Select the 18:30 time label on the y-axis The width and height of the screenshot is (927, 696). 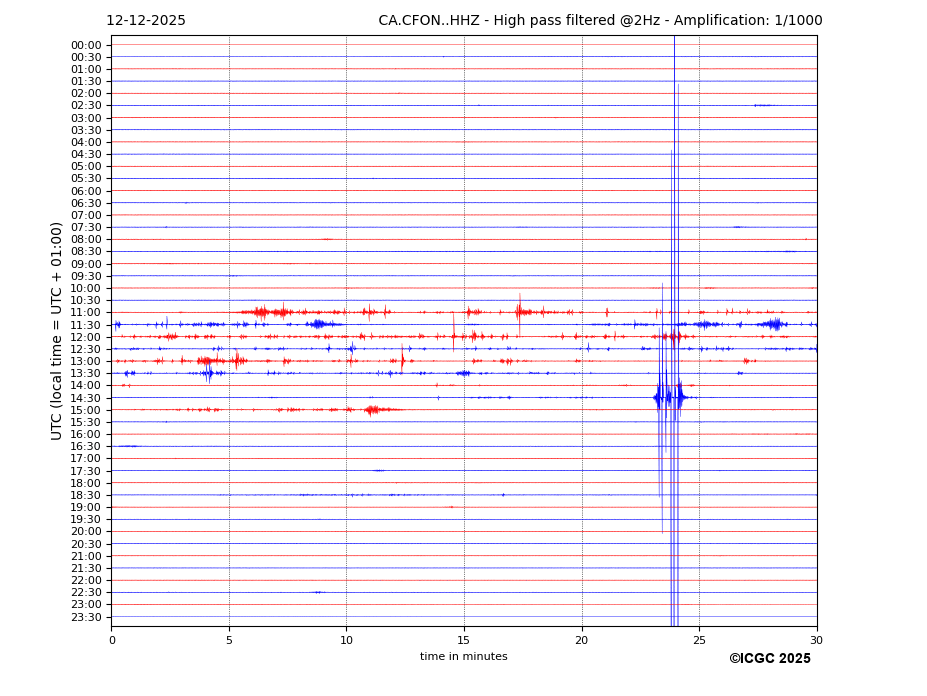86,495
